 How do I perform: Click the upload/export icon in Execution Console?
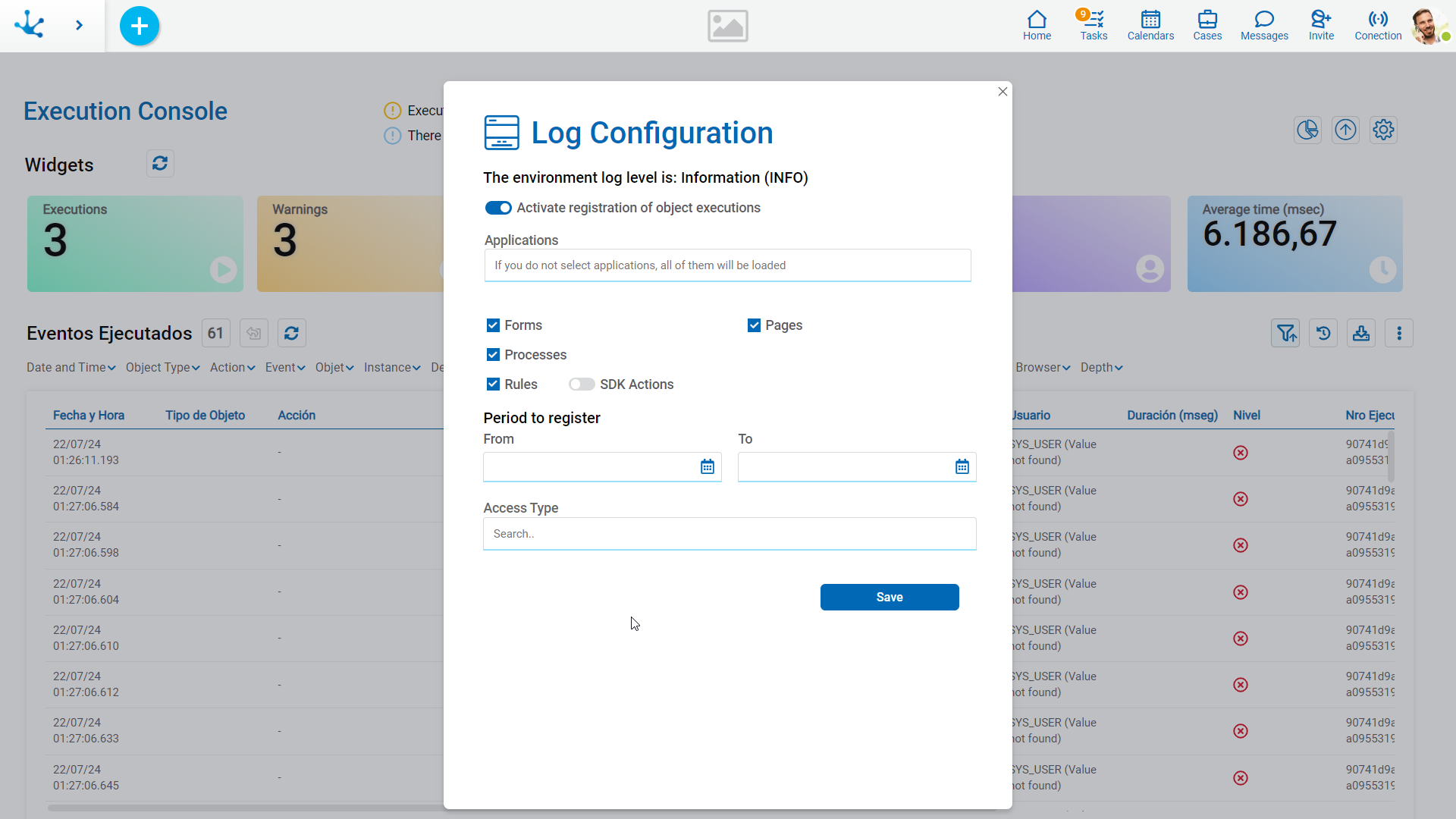tap(1346, 130)
